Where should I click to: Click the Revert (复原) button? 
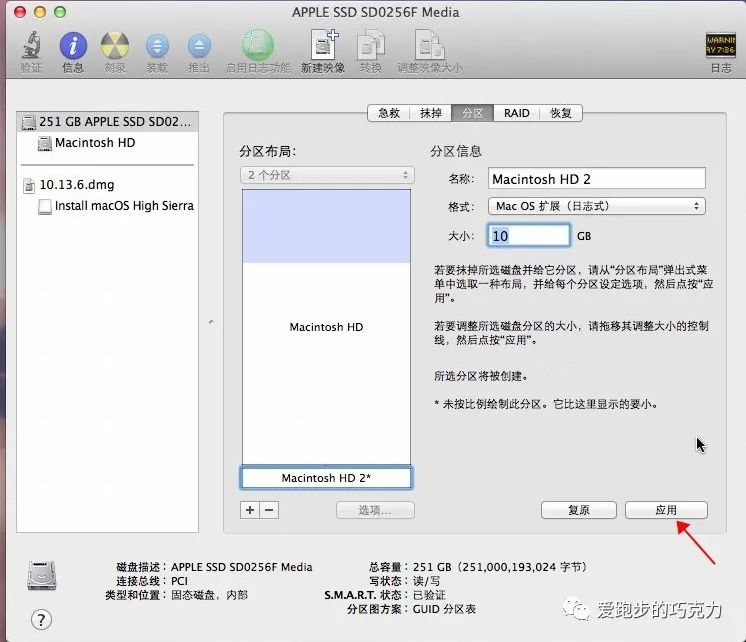[x=579, y=510]
